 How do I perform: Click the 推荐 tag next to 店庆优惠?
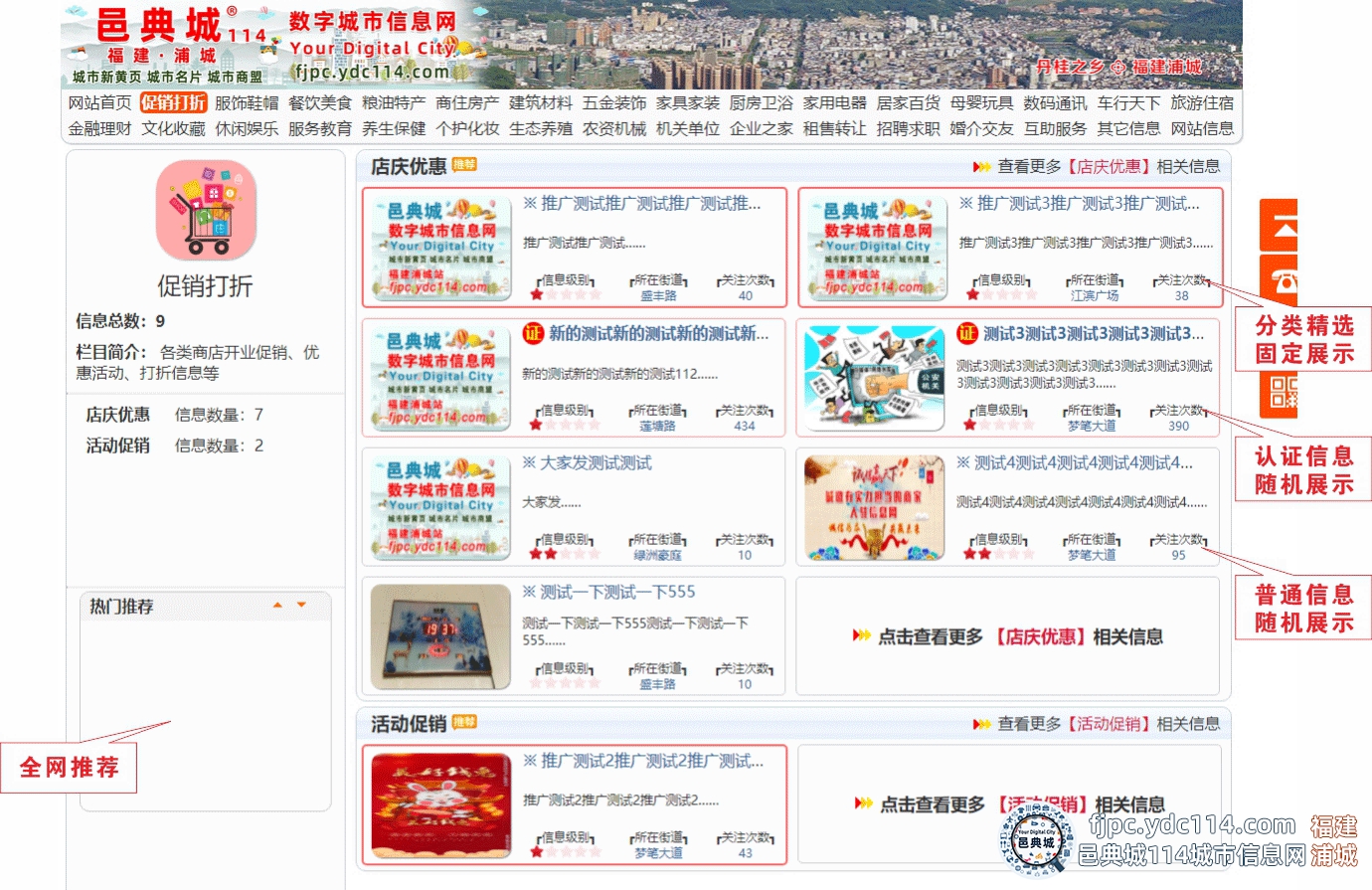coord(464,164)
